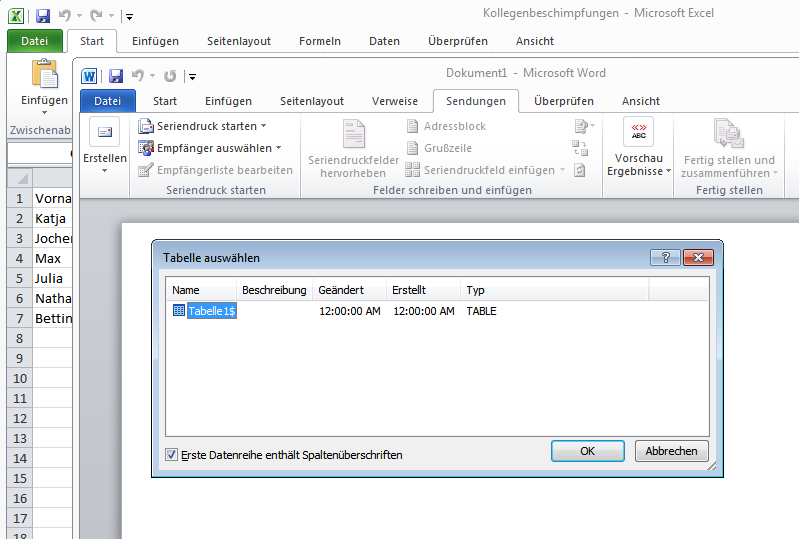
Task: Toggle Erste Datenreihe enthält Spaltenüberschriften checkbox
Action: (x=172, y=454)
